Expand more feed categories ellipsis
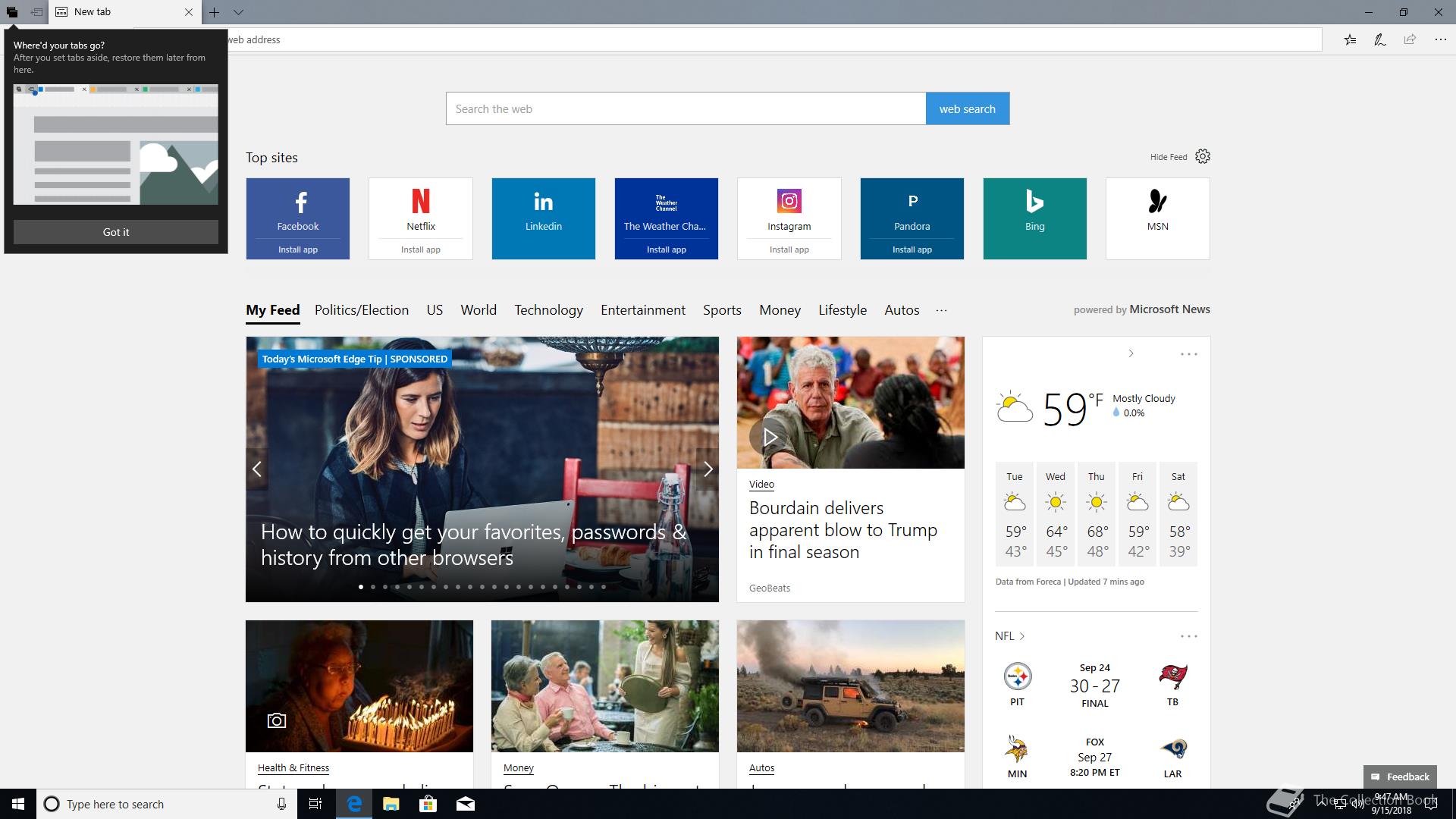 pyautogui.click(x=941, y=310)
